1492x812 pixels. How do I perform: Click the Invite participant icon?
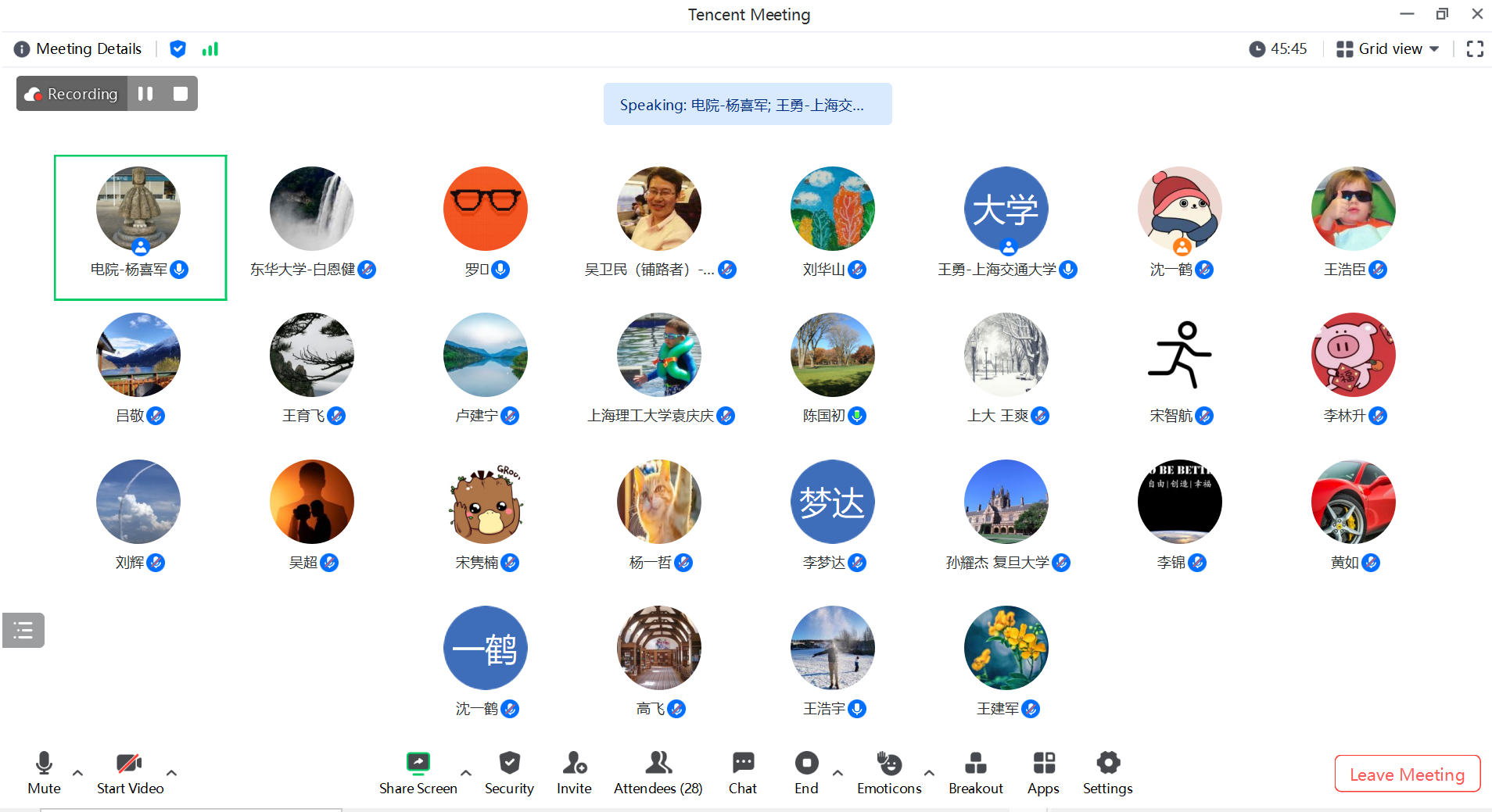click(x=574, y=772)
